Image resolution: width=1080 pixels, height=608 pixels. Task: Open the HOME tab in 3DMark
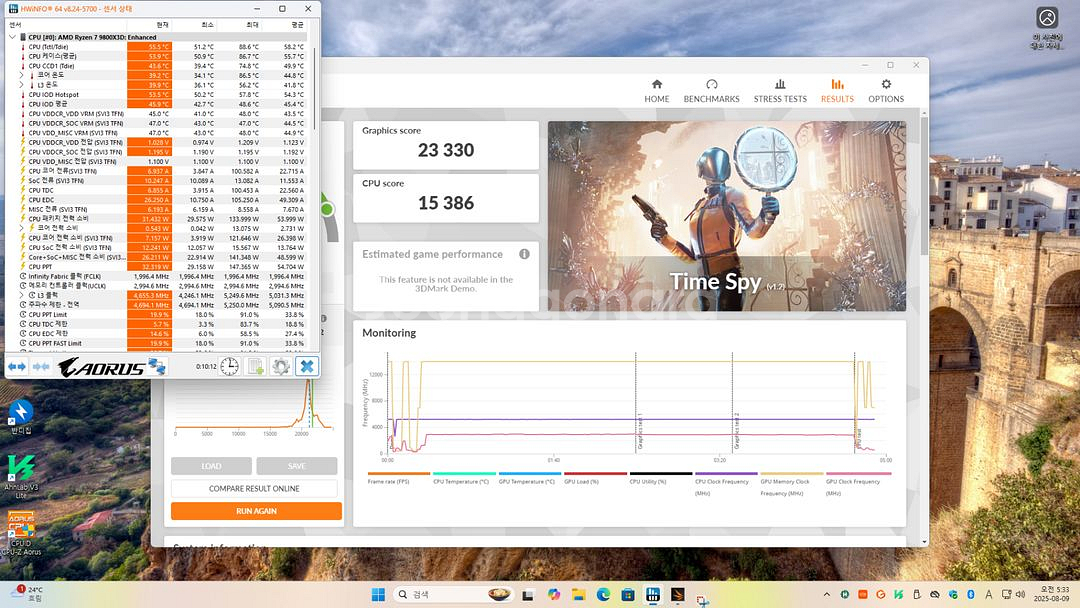(x=657, y=90)
